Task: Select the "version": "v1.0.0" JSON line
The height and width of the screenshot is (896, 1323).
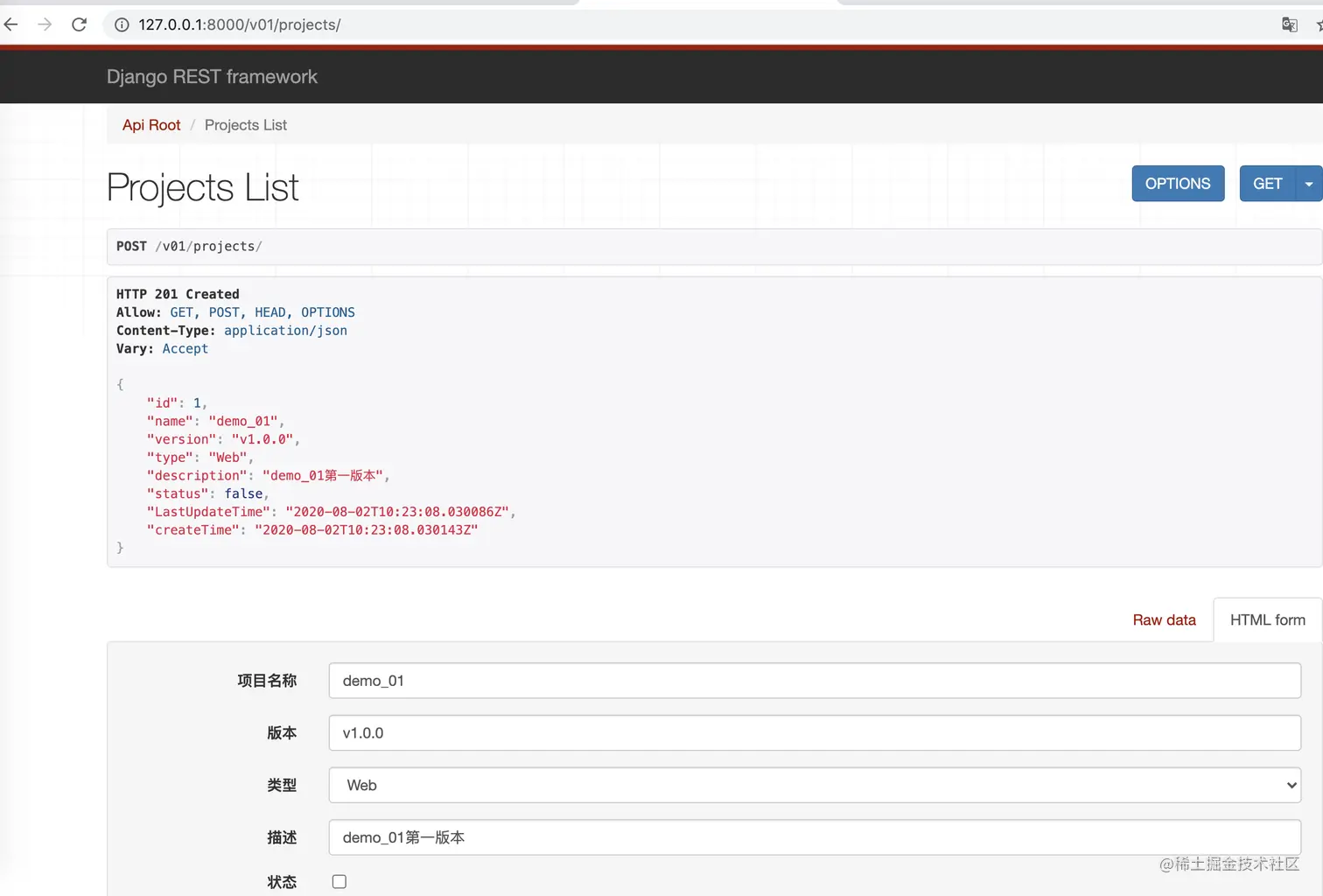Action: click(223, 439)
